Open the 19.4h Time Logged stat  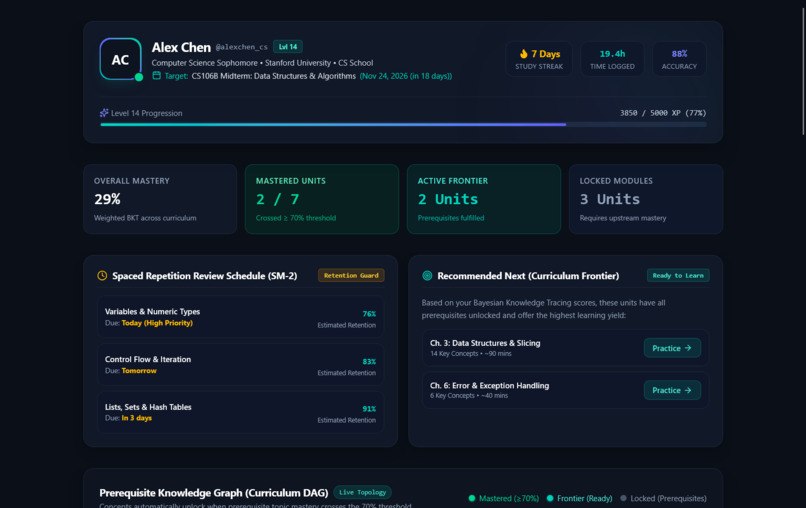tap(612, 59)
